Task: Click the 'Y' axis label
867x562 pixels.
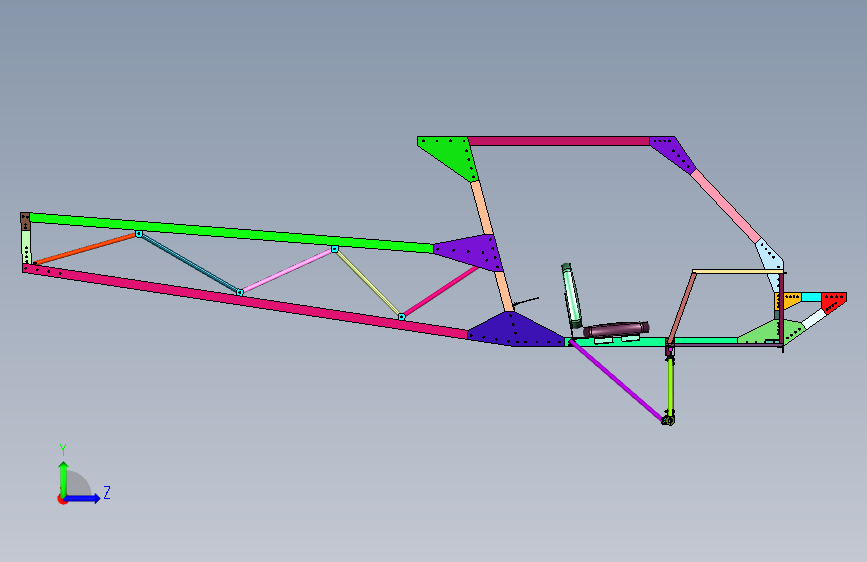Action: coord(63,450)
